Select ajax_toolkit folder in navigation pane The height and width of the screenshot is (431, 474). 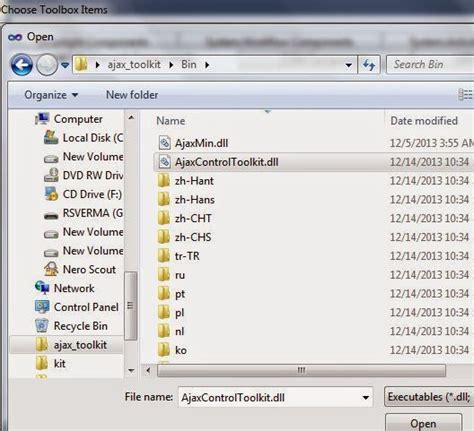point(80,345)
